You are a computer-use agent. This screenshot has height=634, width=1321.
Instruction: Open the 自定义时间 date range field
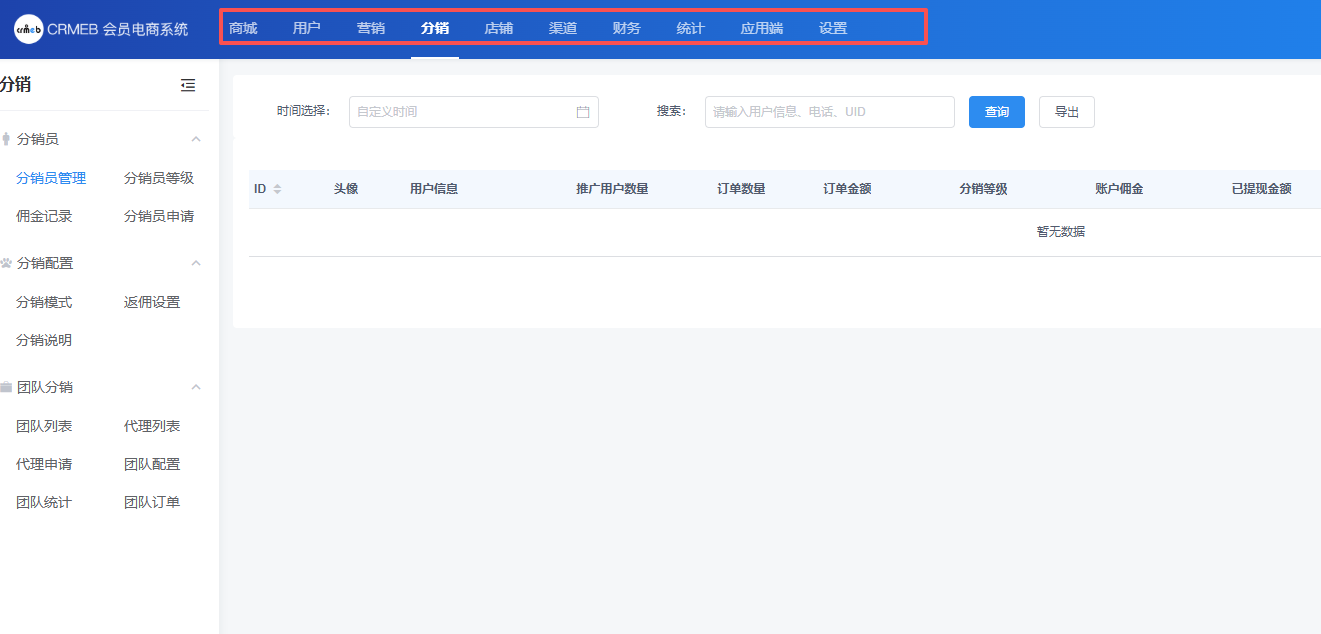[x=460, y=112]
